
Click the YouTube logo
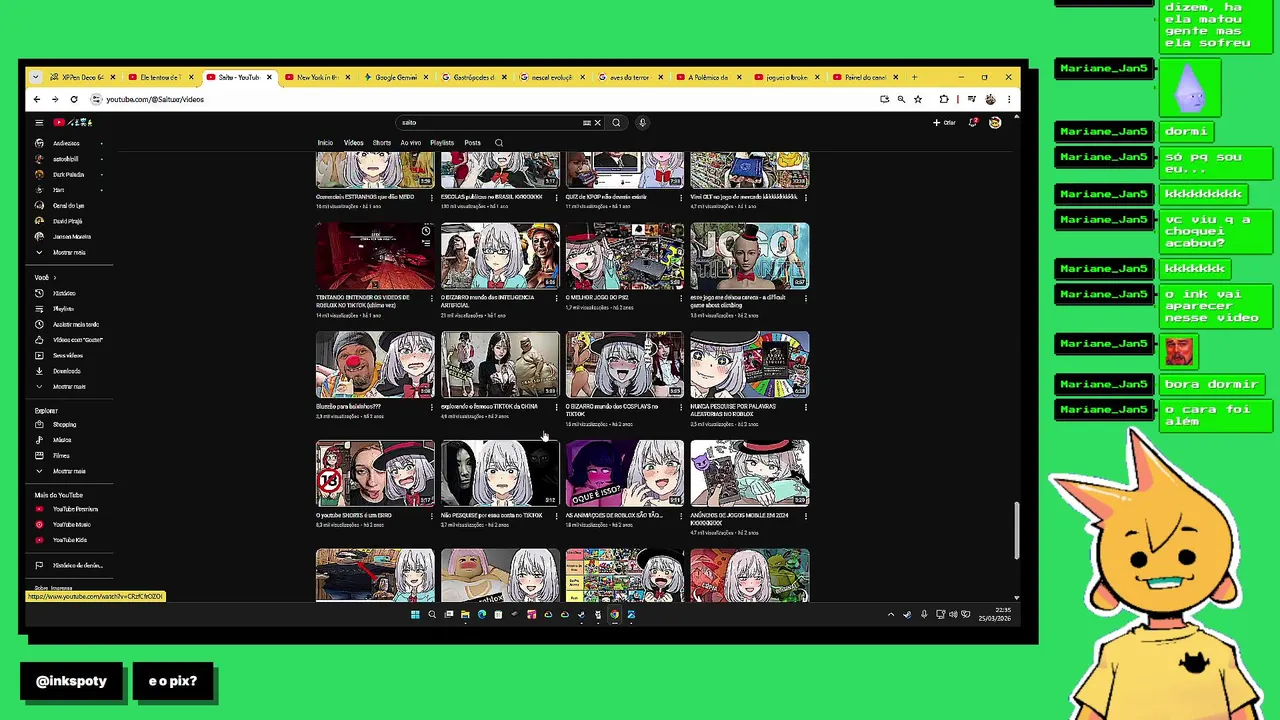[73, 123]
